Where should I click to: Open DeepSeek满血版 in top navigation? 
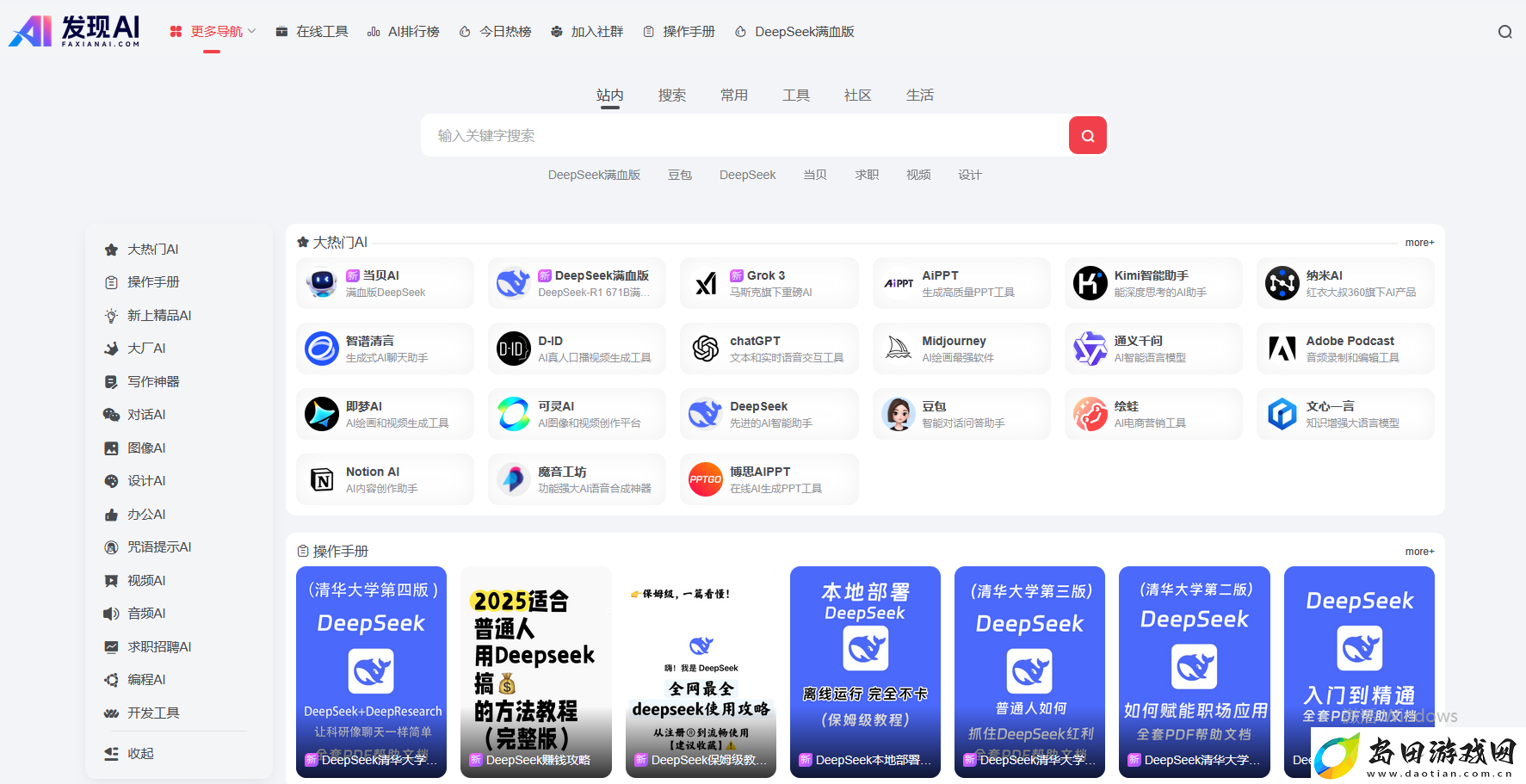[794, 32]
